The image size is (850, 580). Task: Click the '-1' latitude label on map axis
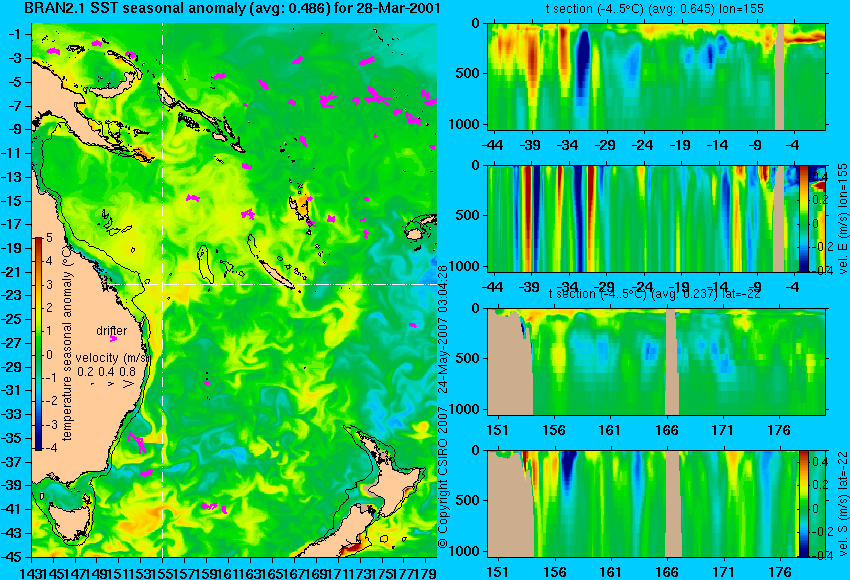pyautogui.click(x=15, y=34)
